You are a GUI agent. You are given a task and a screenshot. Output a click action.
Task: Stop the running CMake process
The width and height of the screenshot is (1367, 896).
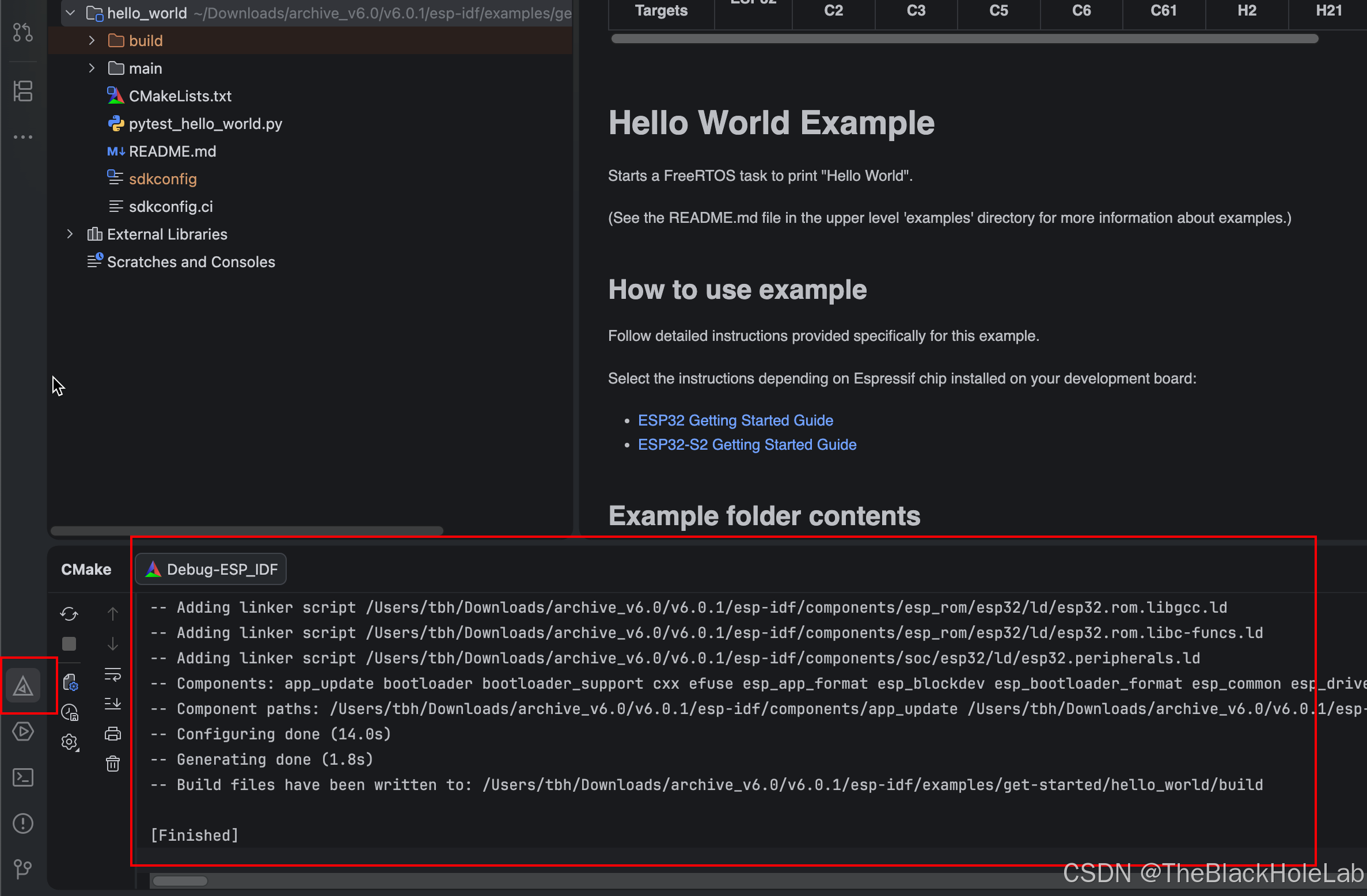[x=69, y=643]
